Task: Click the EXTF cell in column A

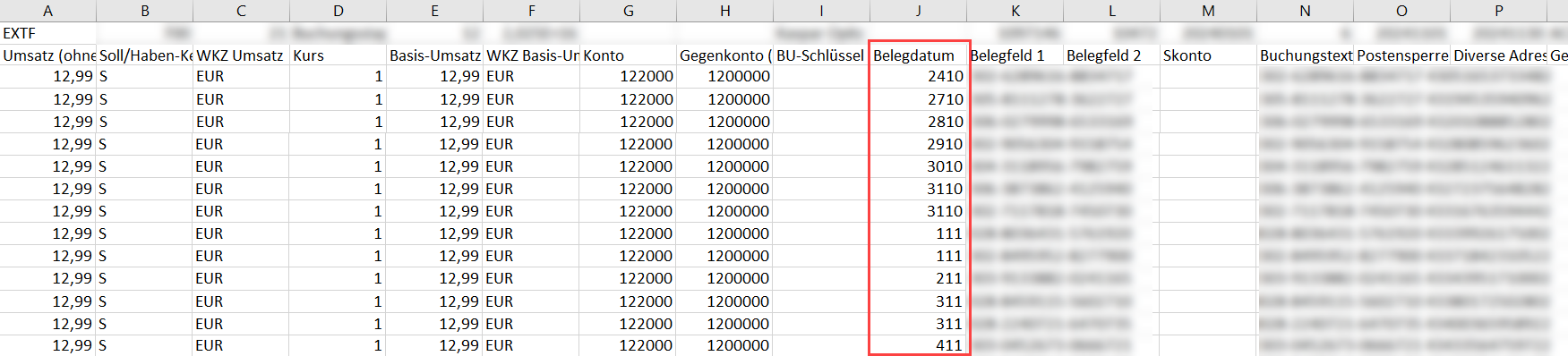Action: (47, 33)
